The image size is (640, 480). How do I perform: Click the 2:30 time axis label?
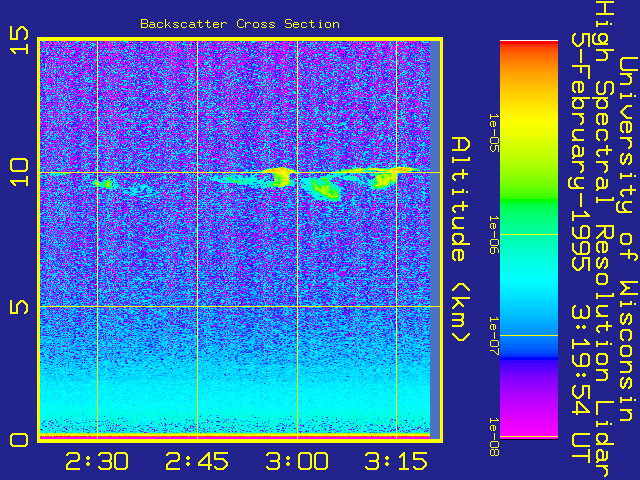click(97, 462)
